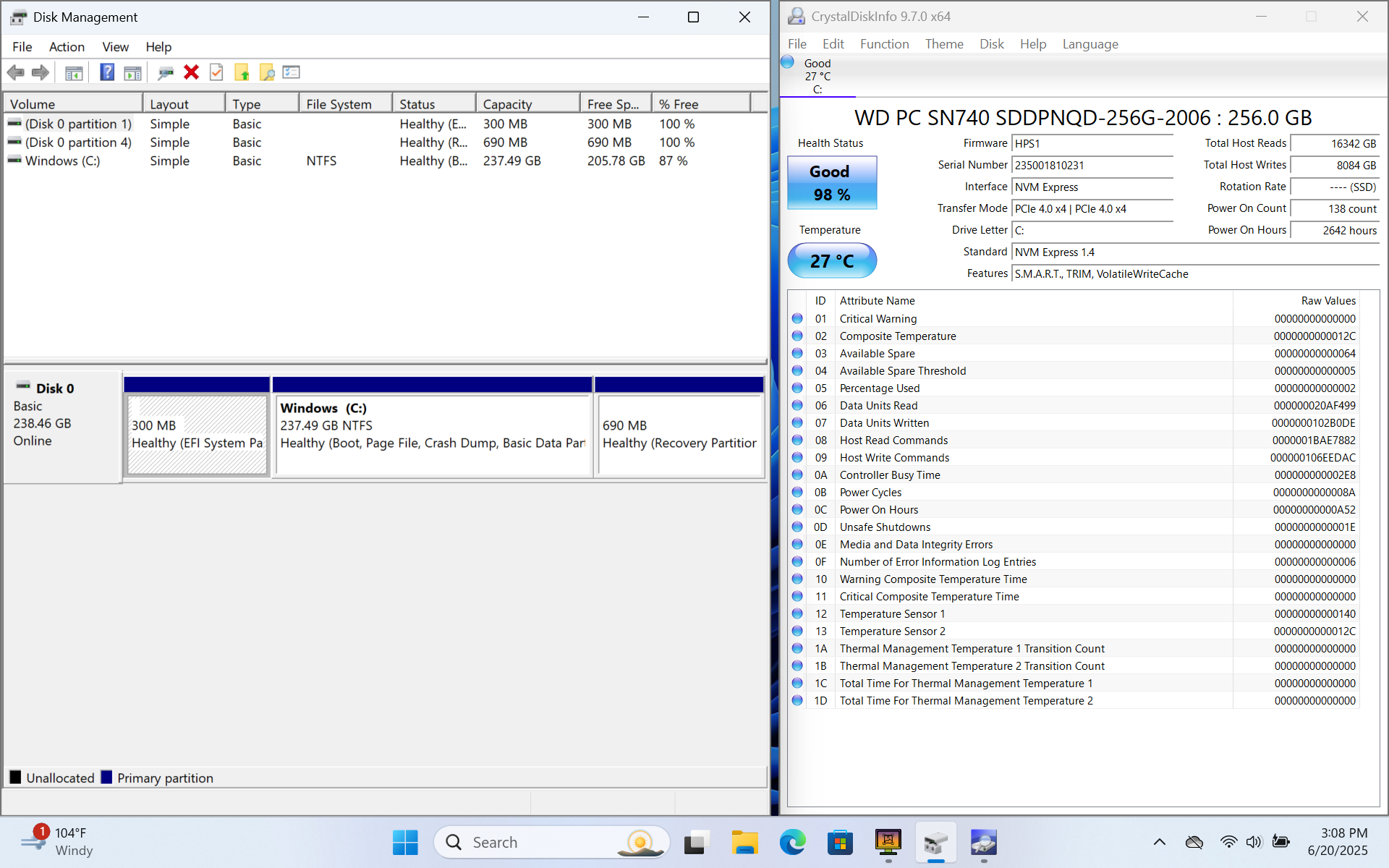Click the Wi-Fi network tray icon
1389x868 pixels.
(x=1228, y=842)
